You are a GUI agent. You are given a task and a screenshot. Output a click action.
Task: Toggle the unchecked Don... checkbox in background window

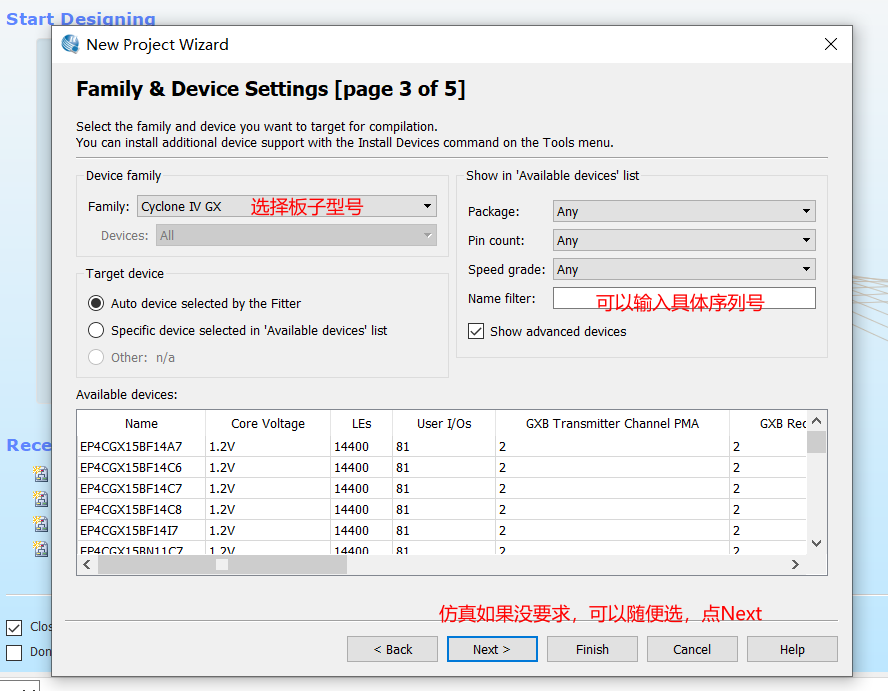14,652
